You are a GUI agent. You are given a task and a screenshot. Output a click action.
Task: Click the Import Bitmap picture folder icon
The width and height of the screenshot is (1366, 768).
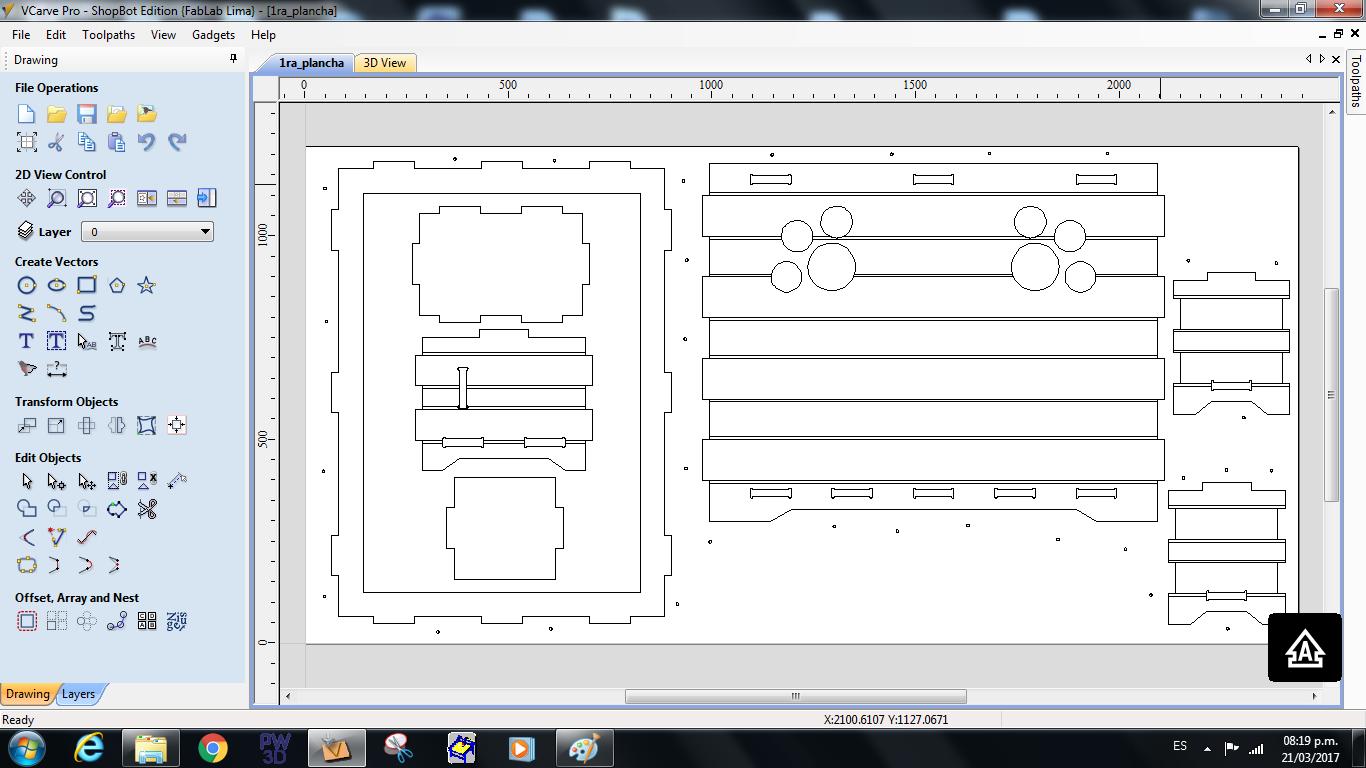tap(147, 114)
